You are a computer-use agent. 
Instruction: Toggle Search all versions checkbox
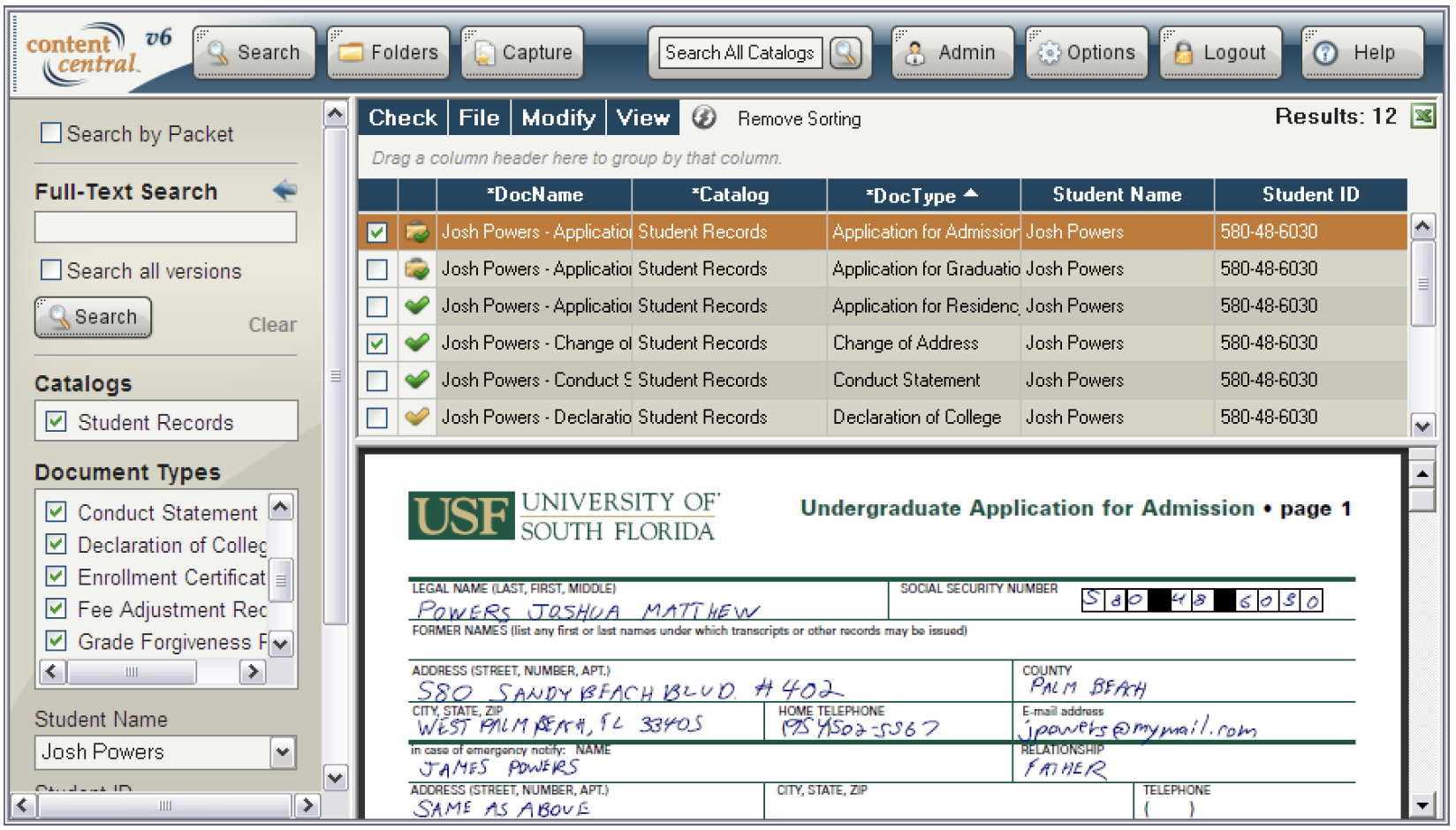coord(51,270)
